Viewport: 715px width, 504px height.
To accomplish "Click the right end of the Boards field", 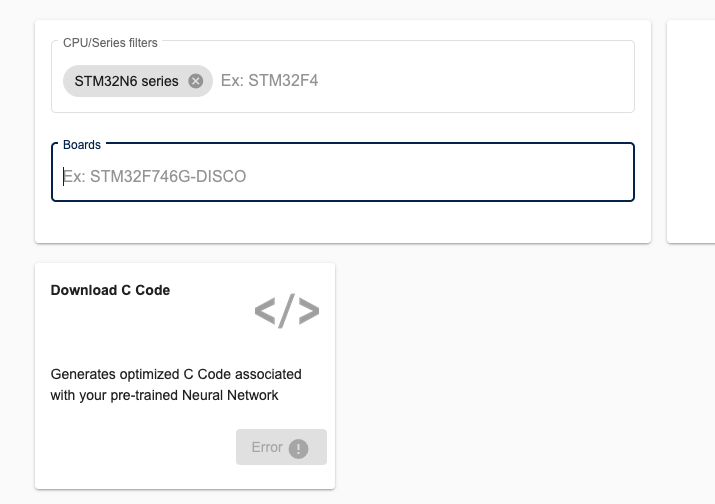I will (610, 177).
